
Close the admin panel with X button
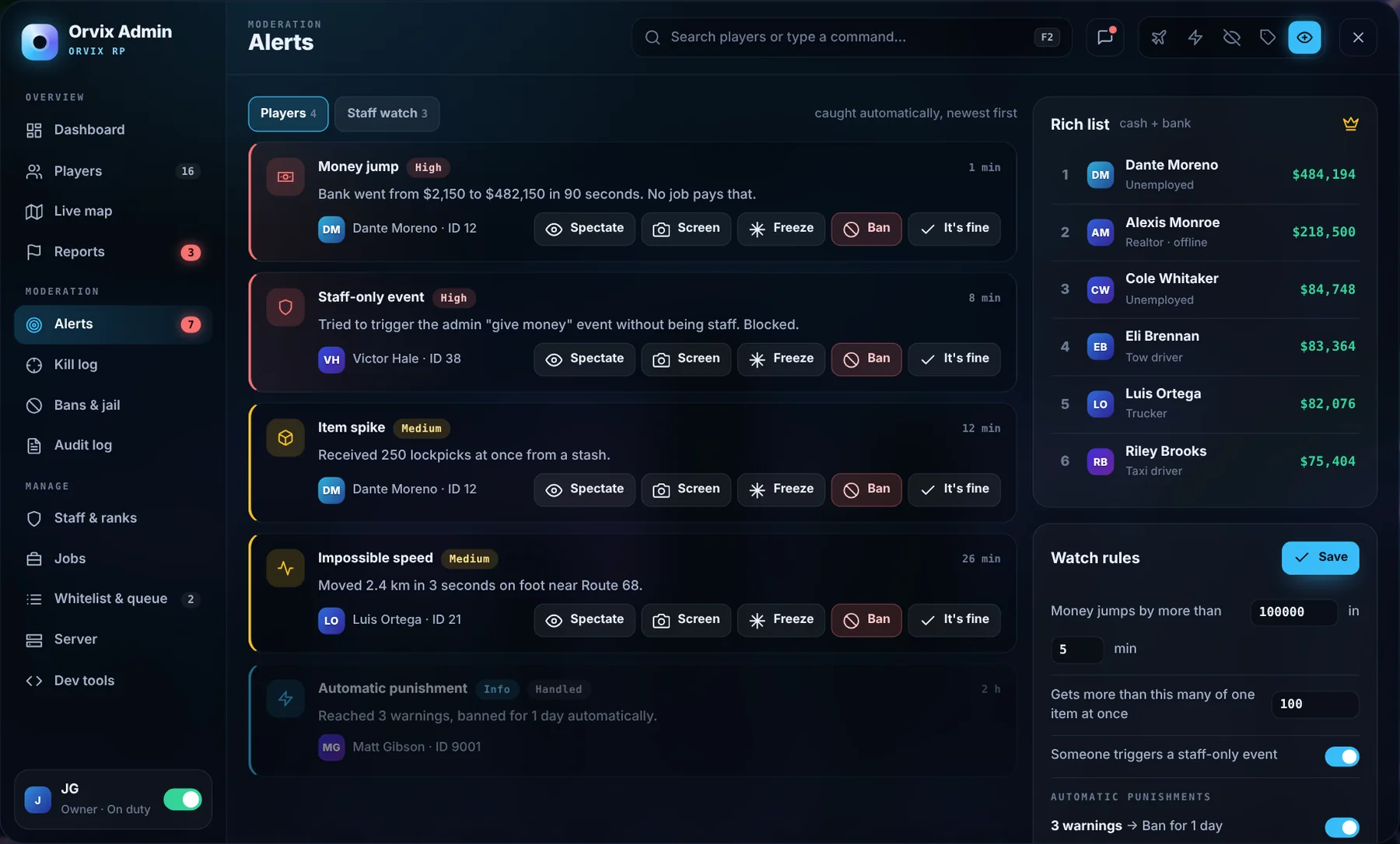pyautogui.click(x=1358, y=37)
